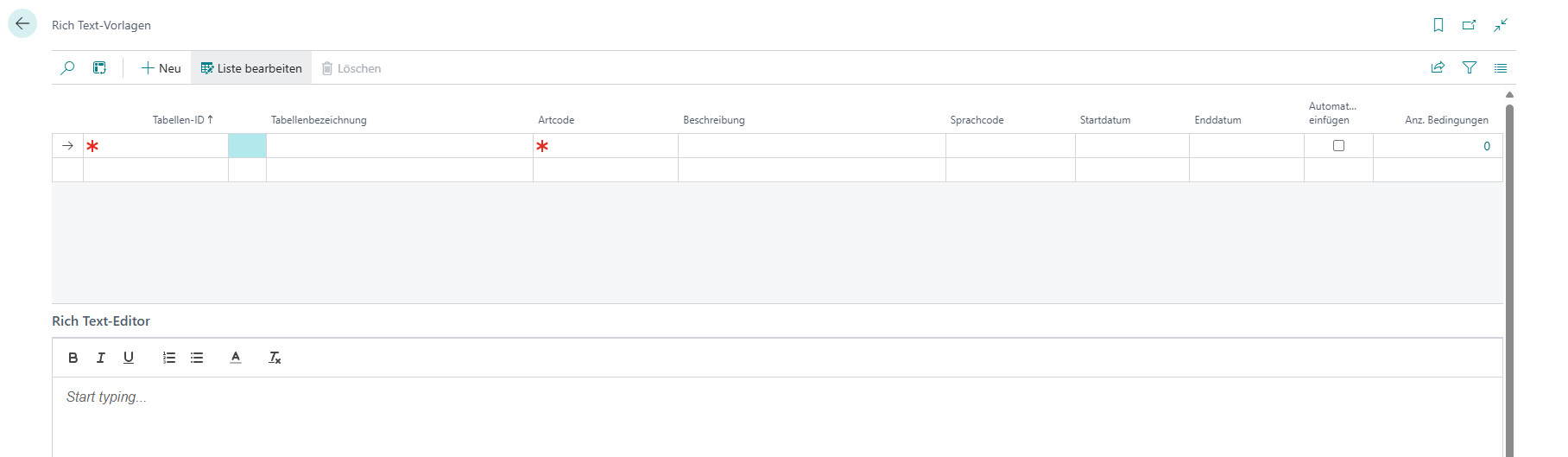Image resolution: width=1568 pixels, height=457 pixels.
Task: Click the Tabellenbezeichnung cell in first row
Action: coord(400,146)
